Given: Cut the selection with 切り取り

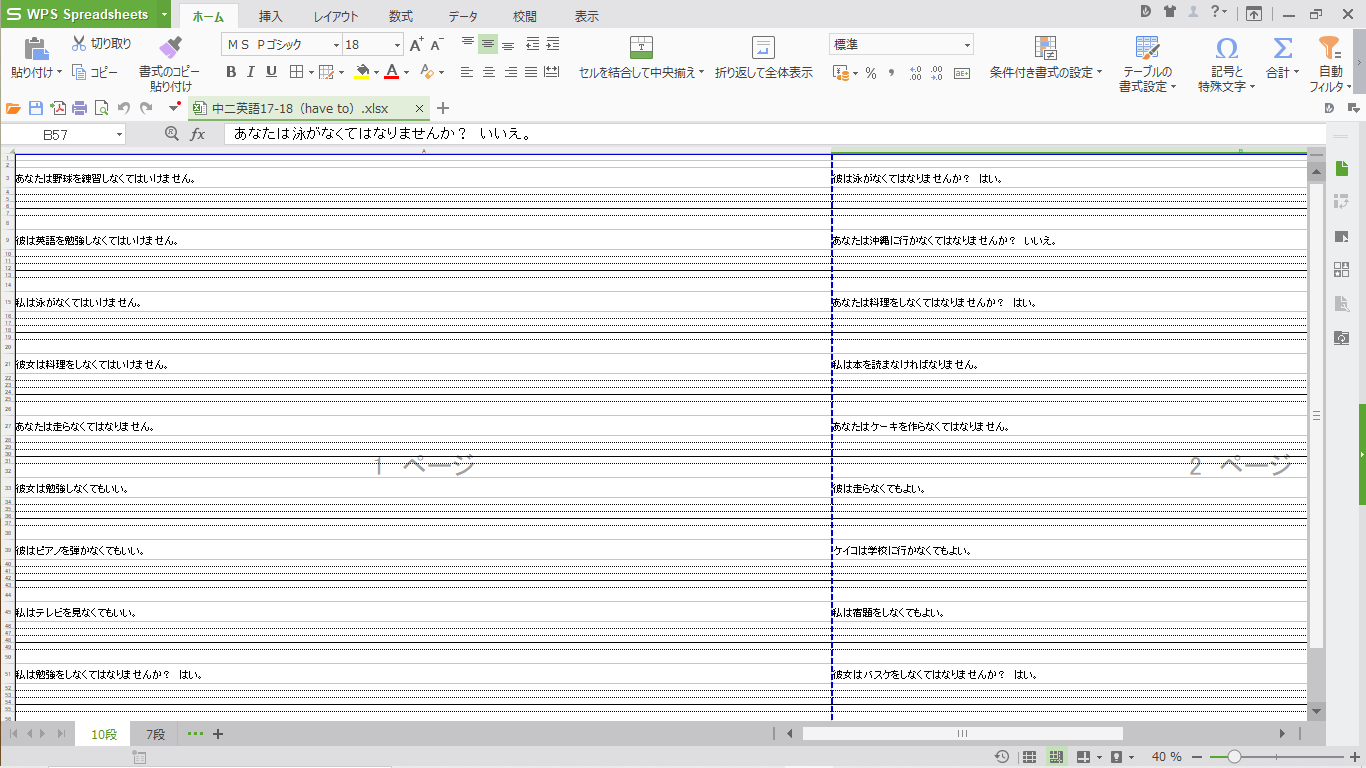Looking at the screenshot, I should [x=101, y=44].
